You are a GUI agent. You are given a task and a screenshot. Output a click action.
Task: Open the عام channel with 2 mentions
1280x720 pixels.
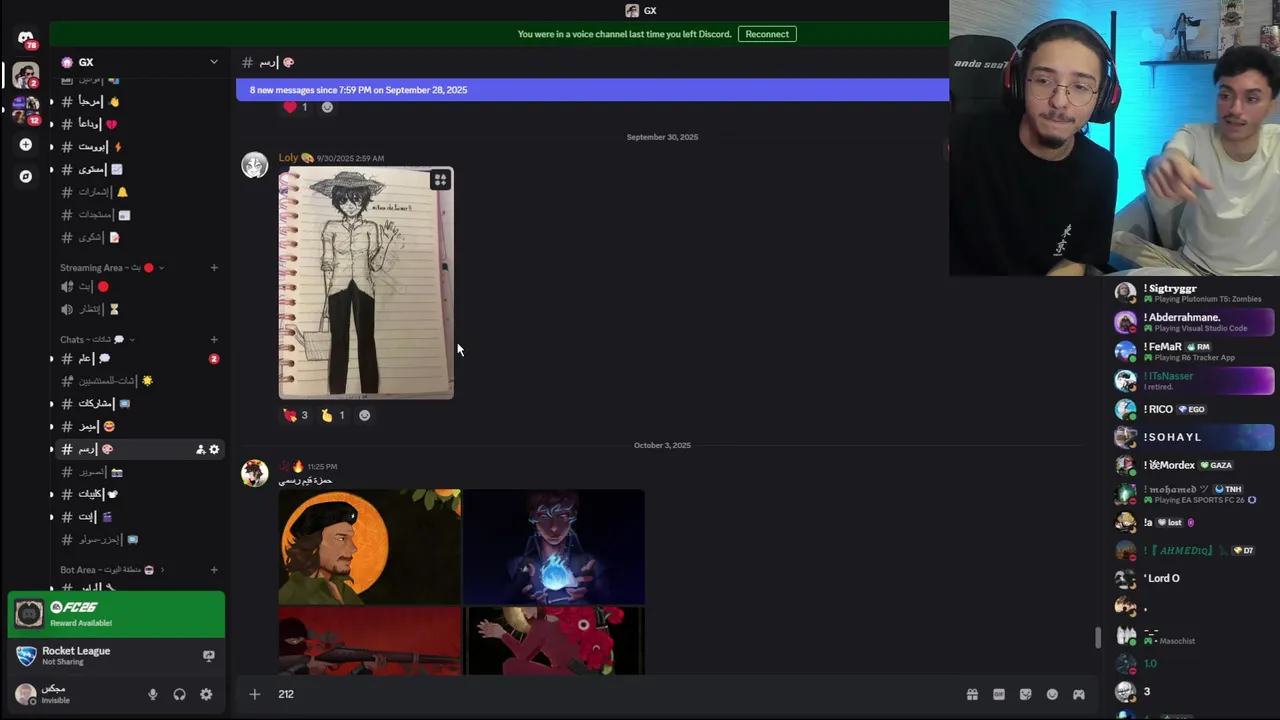click(138, 358)
